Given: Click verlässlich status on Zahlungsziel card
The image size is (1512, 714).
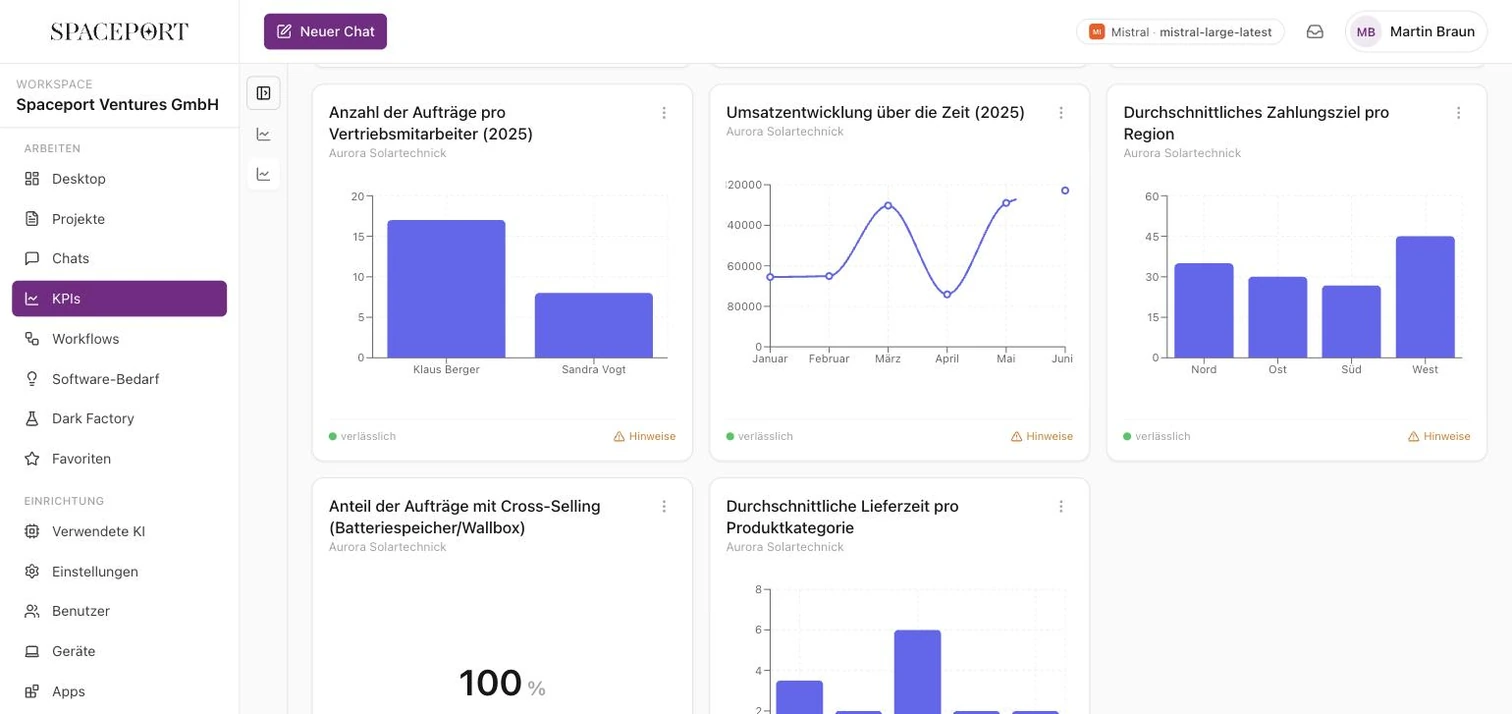Looking at the screenshot, I should [1157, 436].
